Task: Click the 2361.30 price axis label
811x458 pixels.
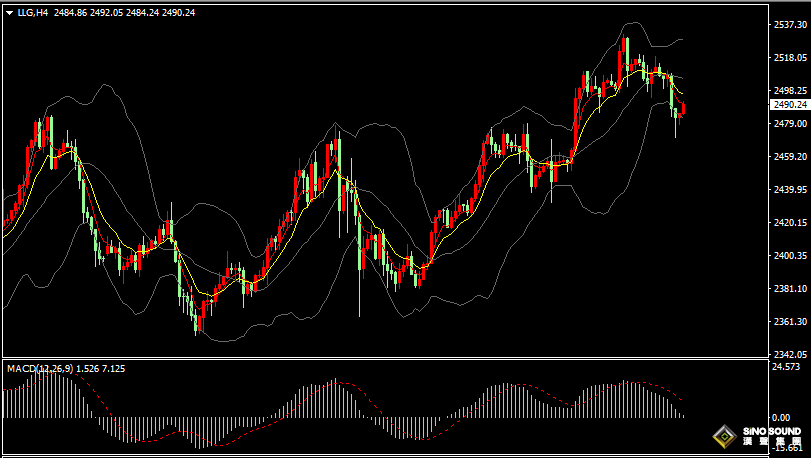Action: click(x=789, y=322)
